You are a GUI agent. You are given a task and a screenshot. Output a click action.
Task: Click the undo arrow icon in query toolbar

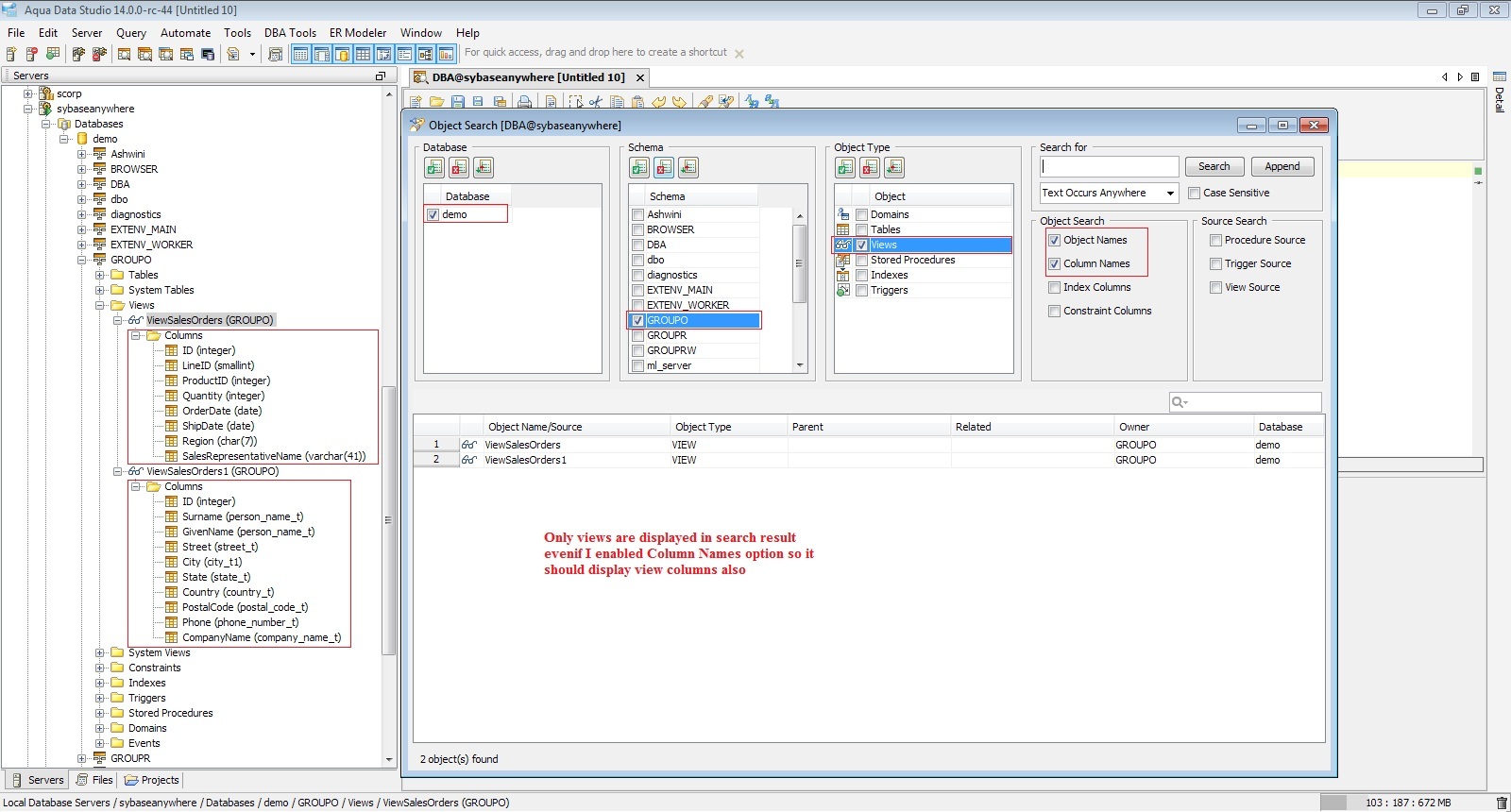[659, 102]
